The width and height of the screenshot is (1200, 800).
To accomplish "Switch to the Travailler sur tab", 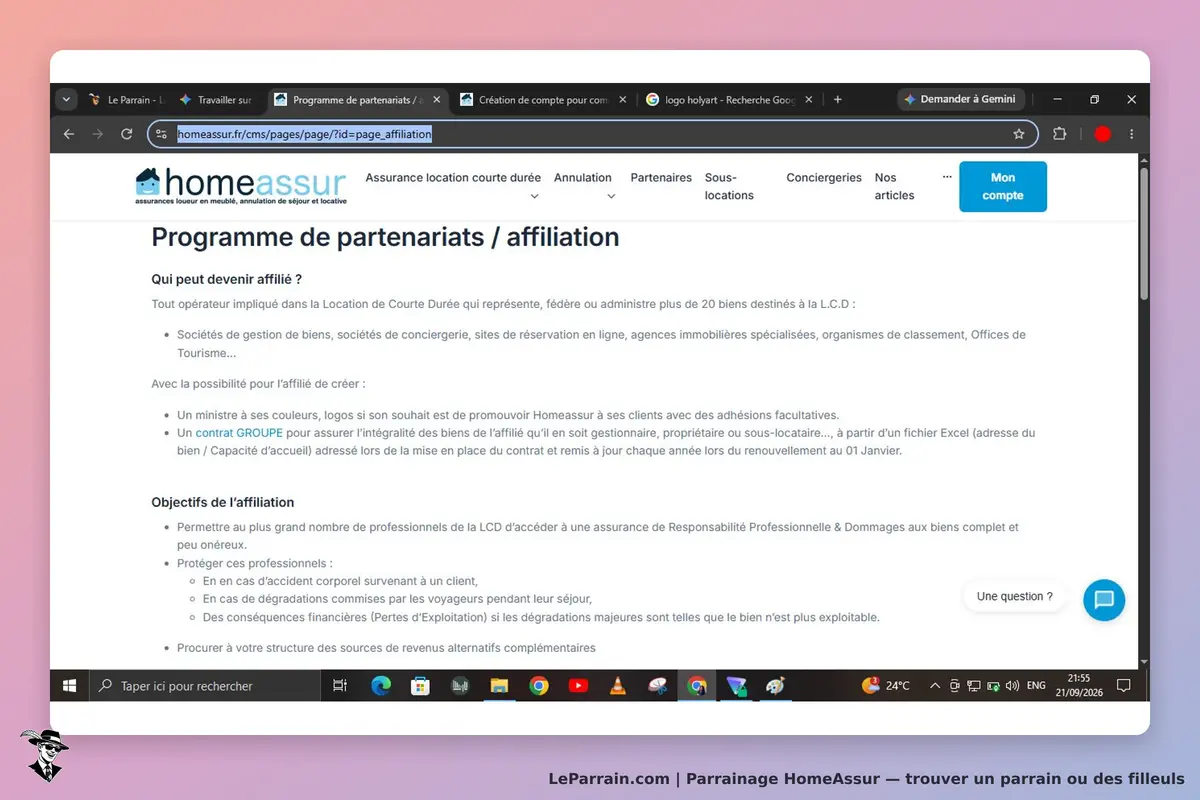I will 217,100.
